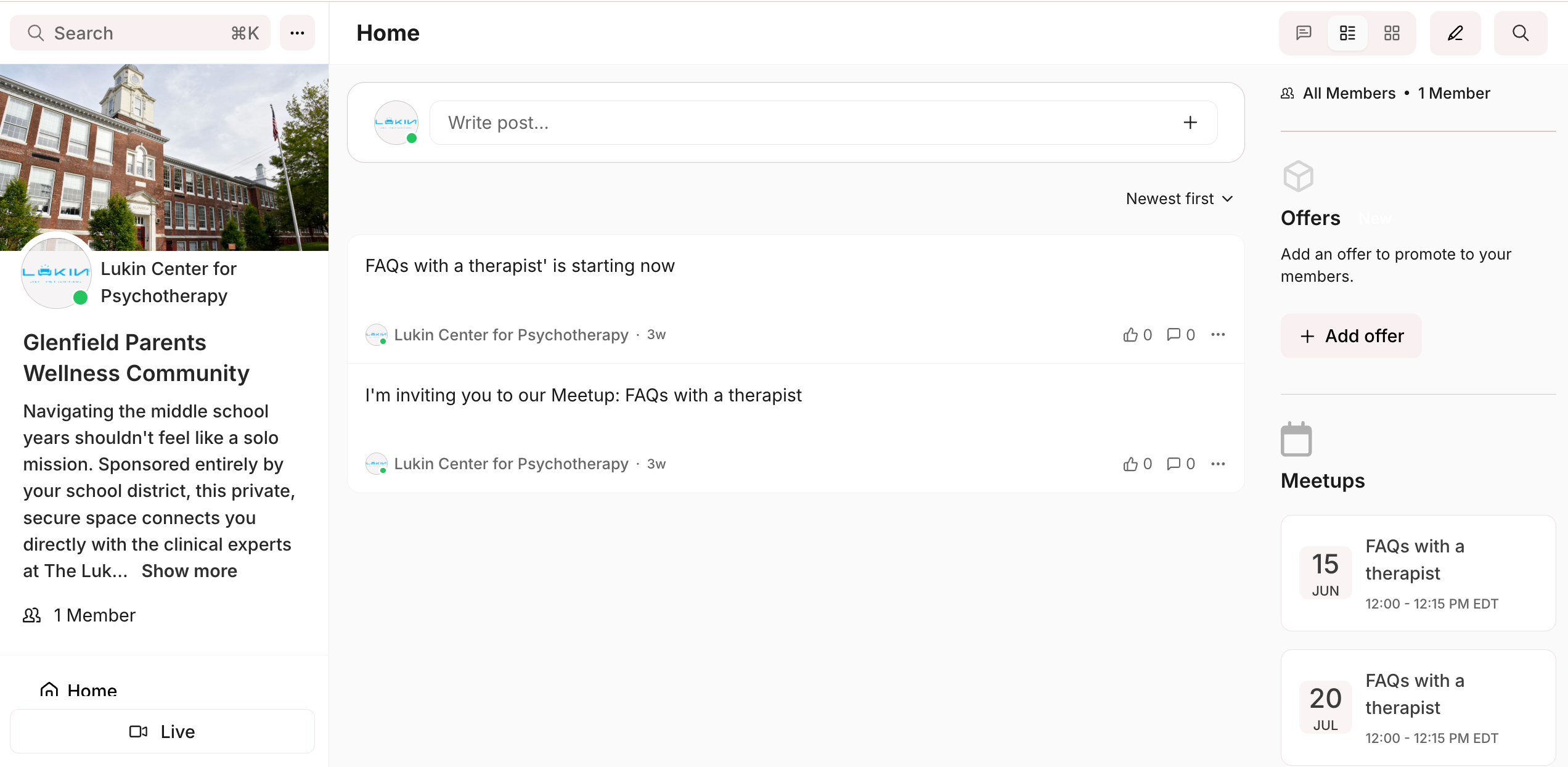Go to Home in sidebar navigation
The width and height of the screenshot is (1568, 767).
click(x=78, y=691)
